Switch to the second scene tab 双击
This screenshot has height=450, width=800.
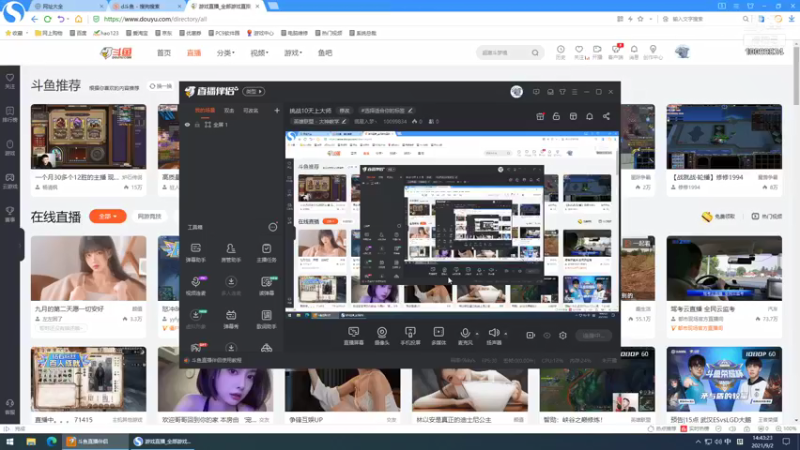[229, 110]
